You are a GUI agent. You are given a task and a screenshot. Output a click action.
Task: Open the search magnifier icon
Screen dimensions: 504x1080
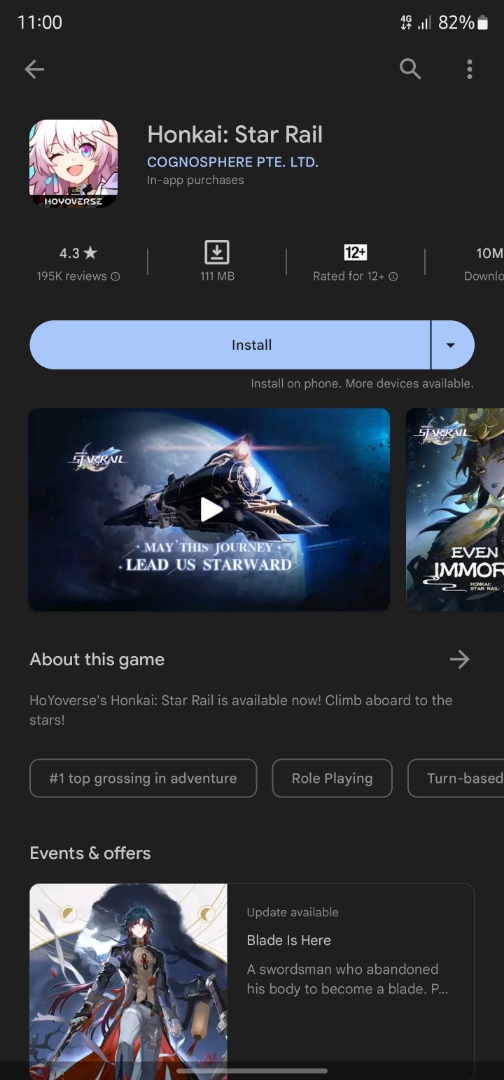(x=410, y=69)
